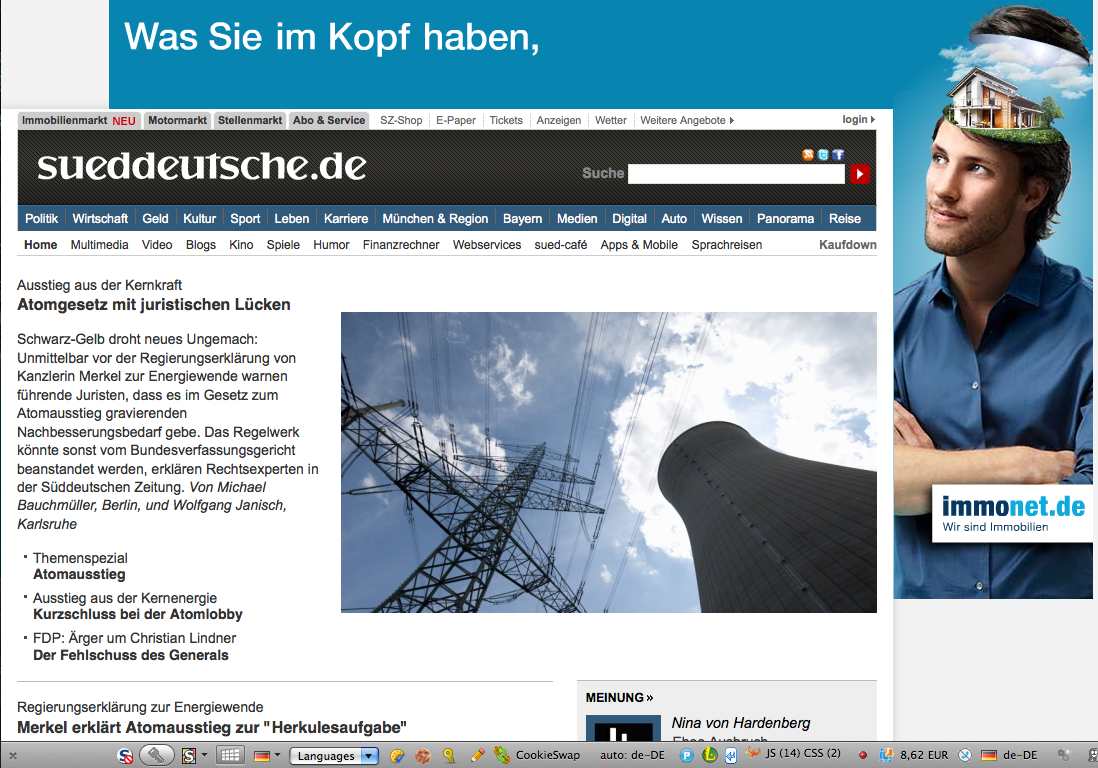Click the Facebook icon next to the search bar

pyautogui.click(x=838, y=155)
